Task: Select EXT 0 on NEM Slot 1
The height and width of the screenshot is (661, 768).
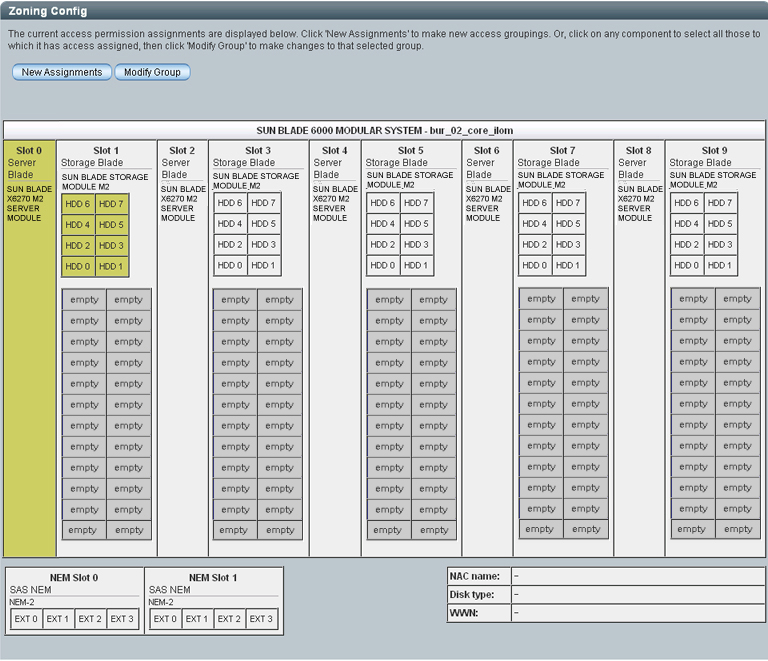Action: coord(165,619)
